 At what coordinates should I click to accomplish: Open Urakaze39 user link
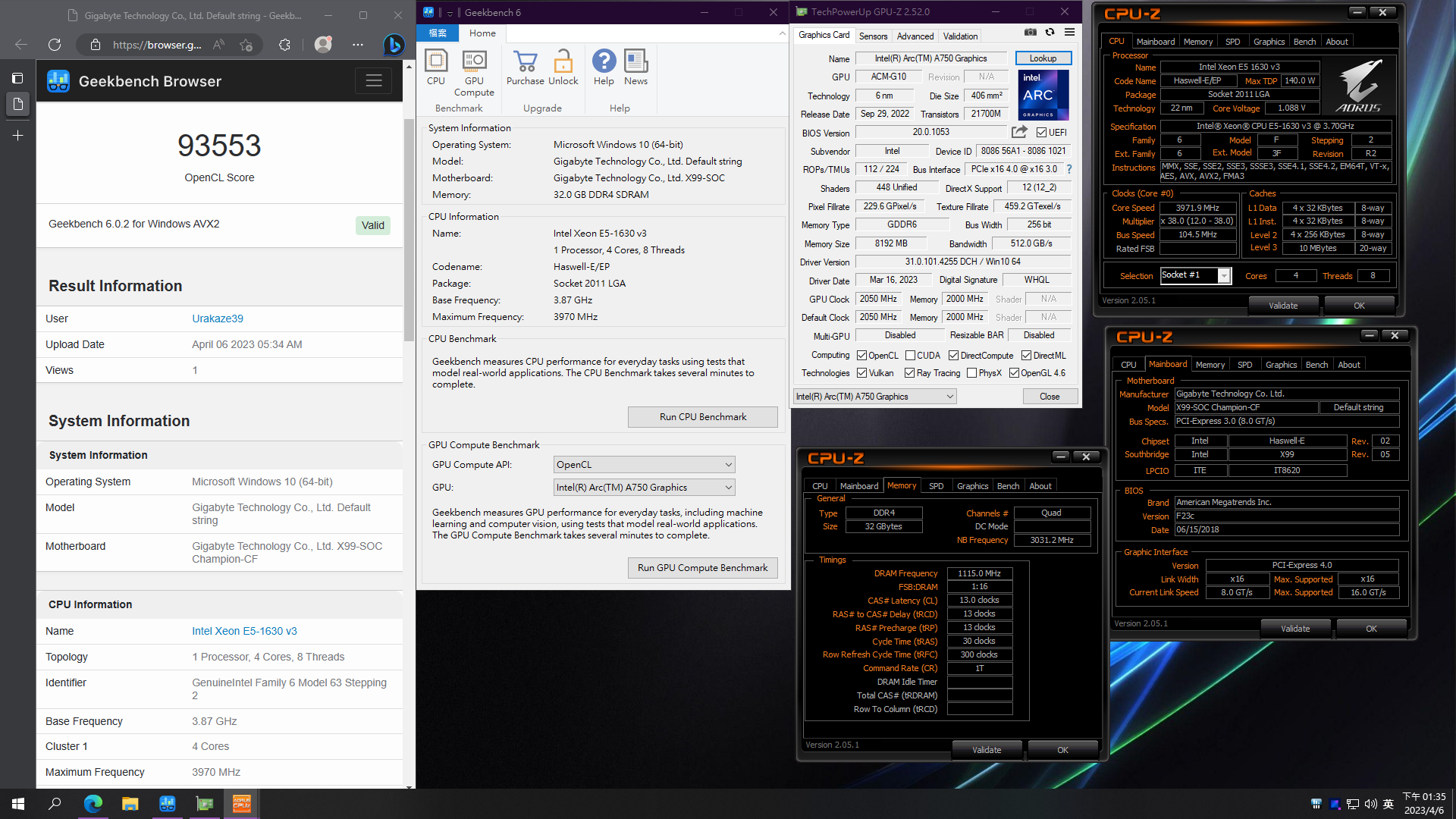tap(218, 318)
